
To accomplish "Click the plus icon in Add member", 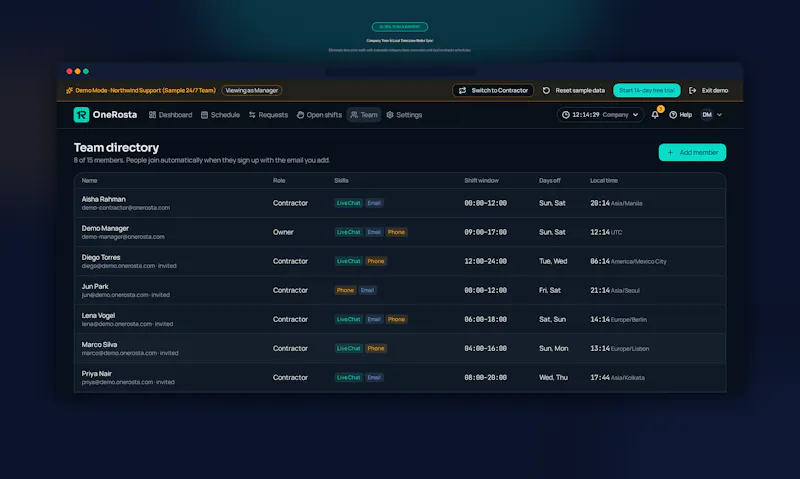I will click(x=670, y=153).
